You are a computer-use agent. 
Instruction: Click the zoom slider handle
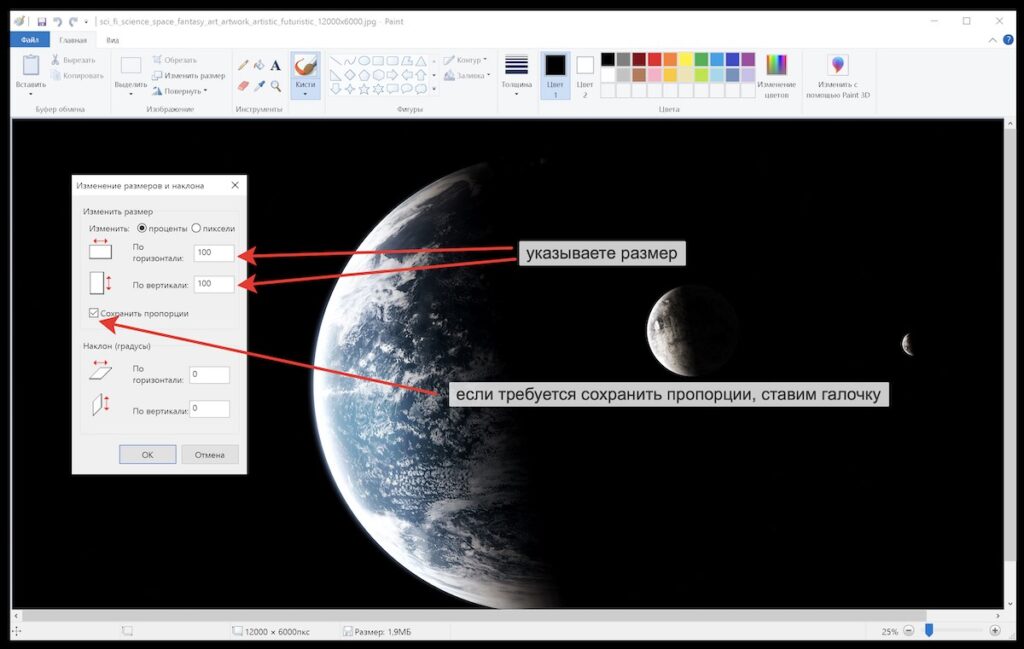click(929, 630)
